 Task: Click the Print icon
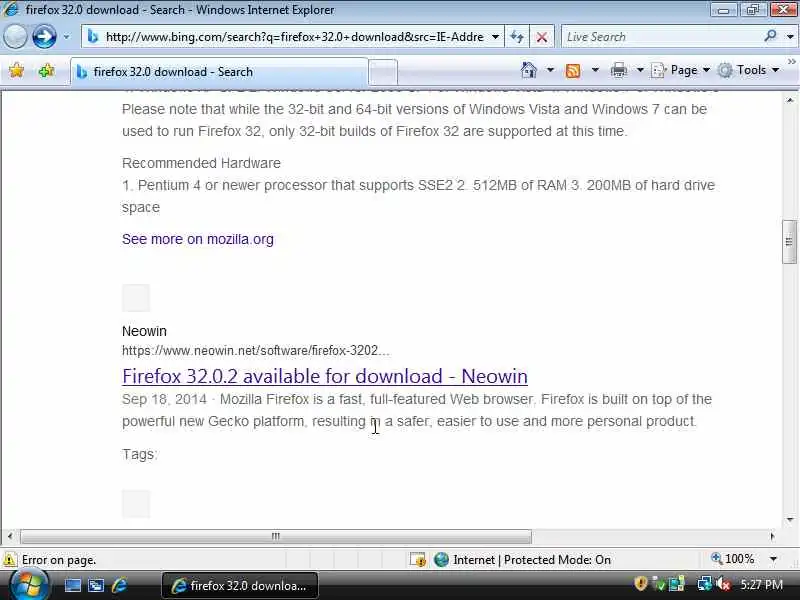(x=618, y=70)
